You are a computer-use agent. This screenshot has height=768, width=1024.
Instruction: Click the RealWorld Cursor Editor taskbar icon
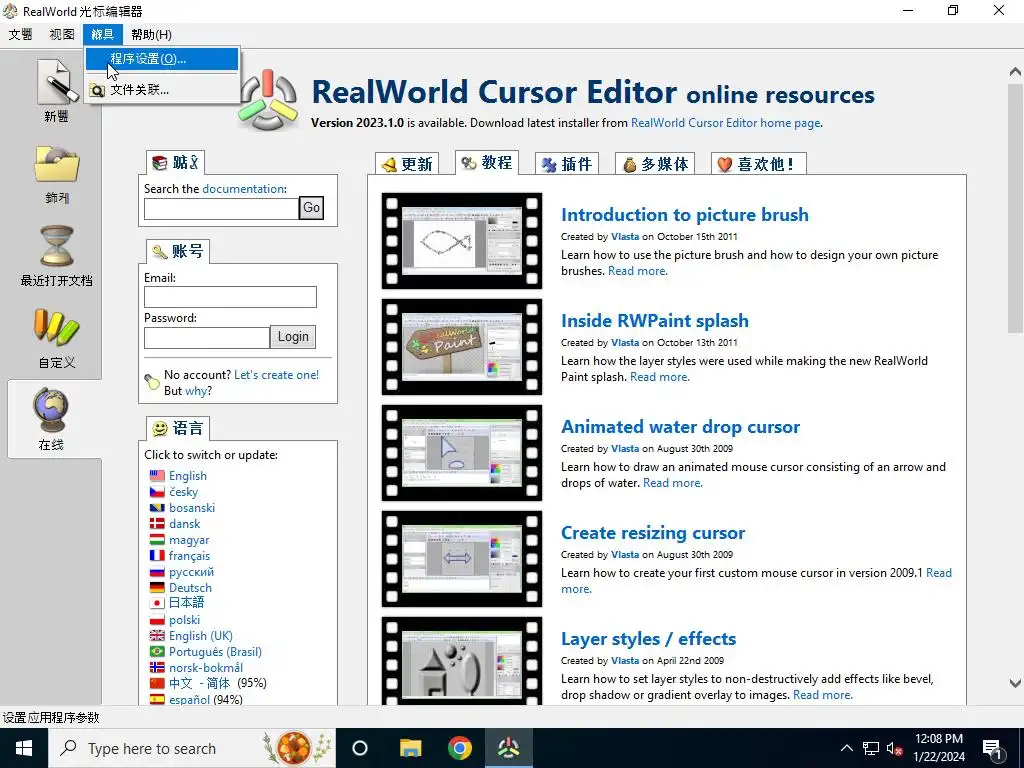pos(509,748)
